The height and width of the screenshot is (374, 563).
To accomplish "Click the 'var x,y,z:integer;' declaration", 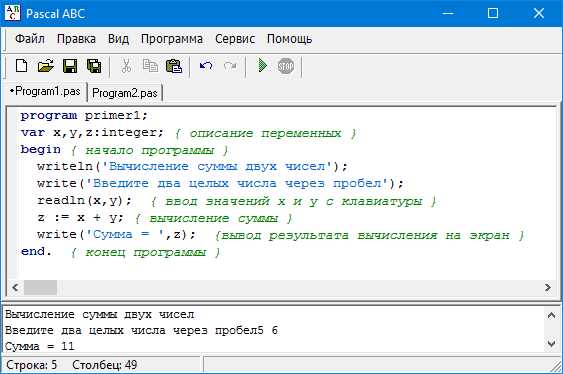I will point(92,133).
